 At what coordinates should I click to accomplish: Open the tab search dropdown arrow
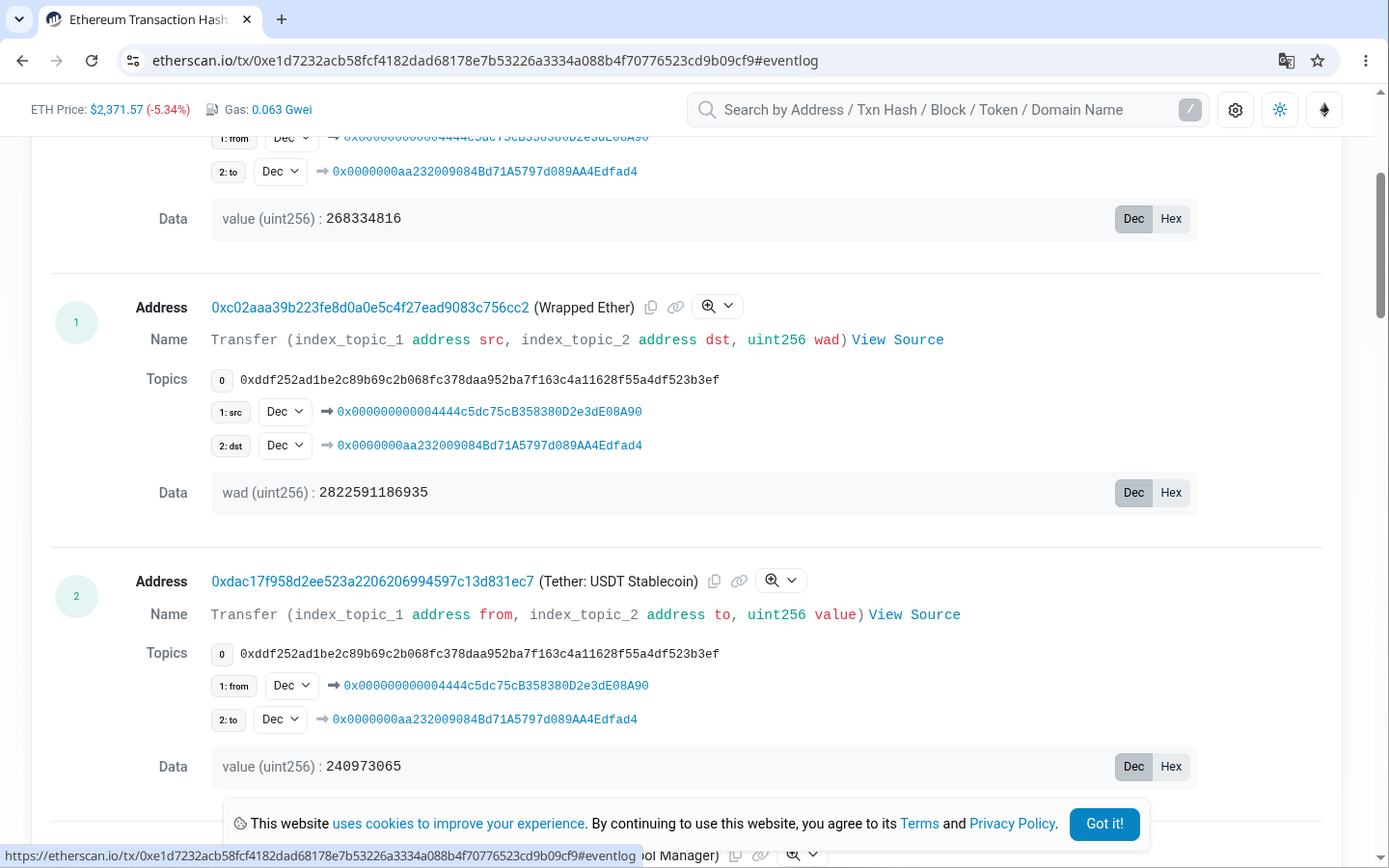coord(19,19)
